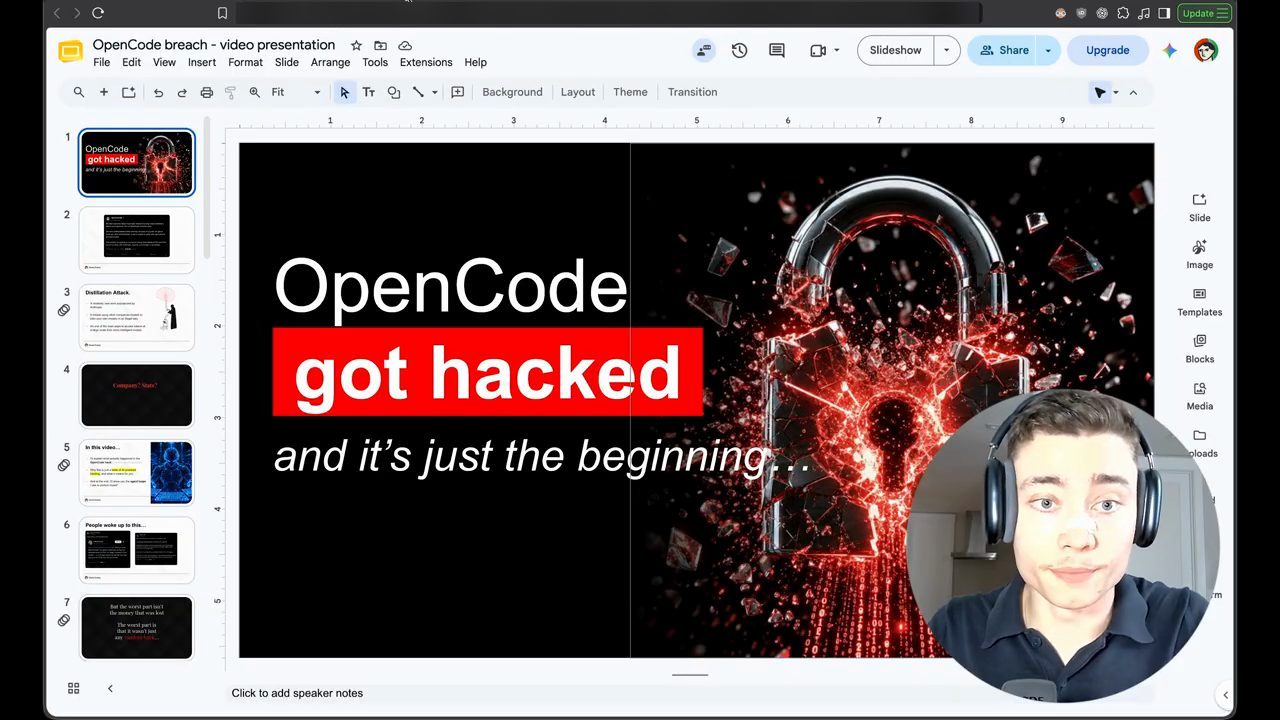Click the undo arrow in toolbar
Screen dimensions: 1280x720
[158, 92]
